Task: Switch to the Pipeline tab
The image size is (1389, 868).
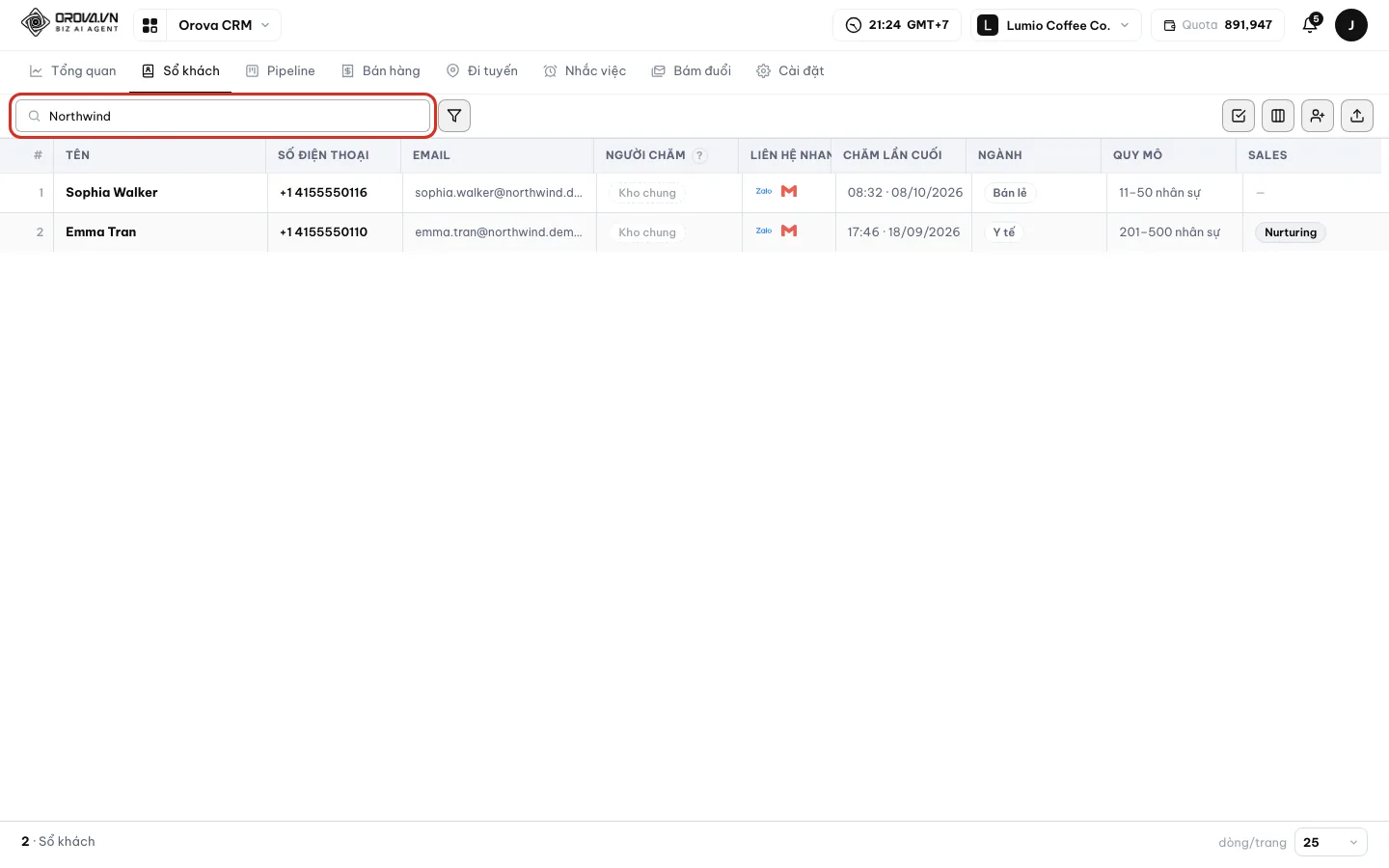Action: pyautogui.click(x=281, y=71)
